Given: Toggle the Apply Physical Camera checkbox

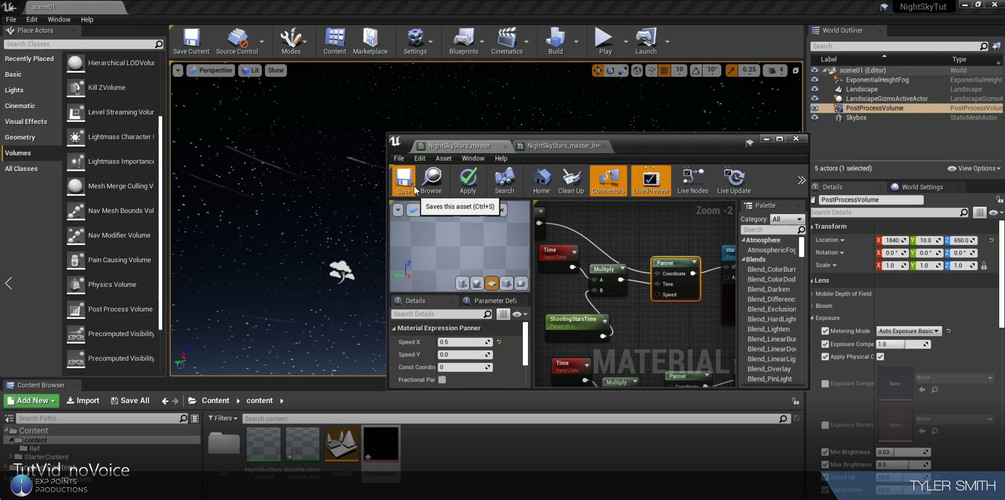Looking at the screenshot, I should click(826, 356).
